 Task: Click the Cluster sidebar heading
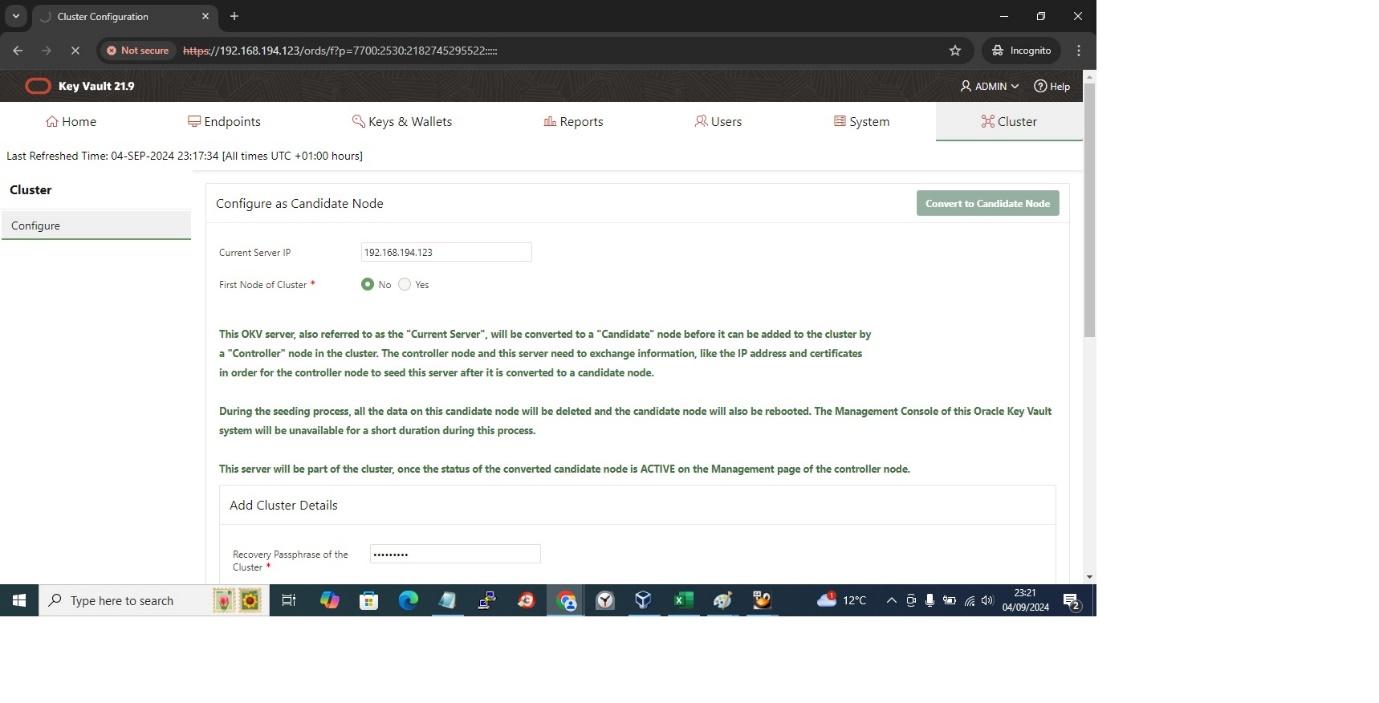pos(31,189)
